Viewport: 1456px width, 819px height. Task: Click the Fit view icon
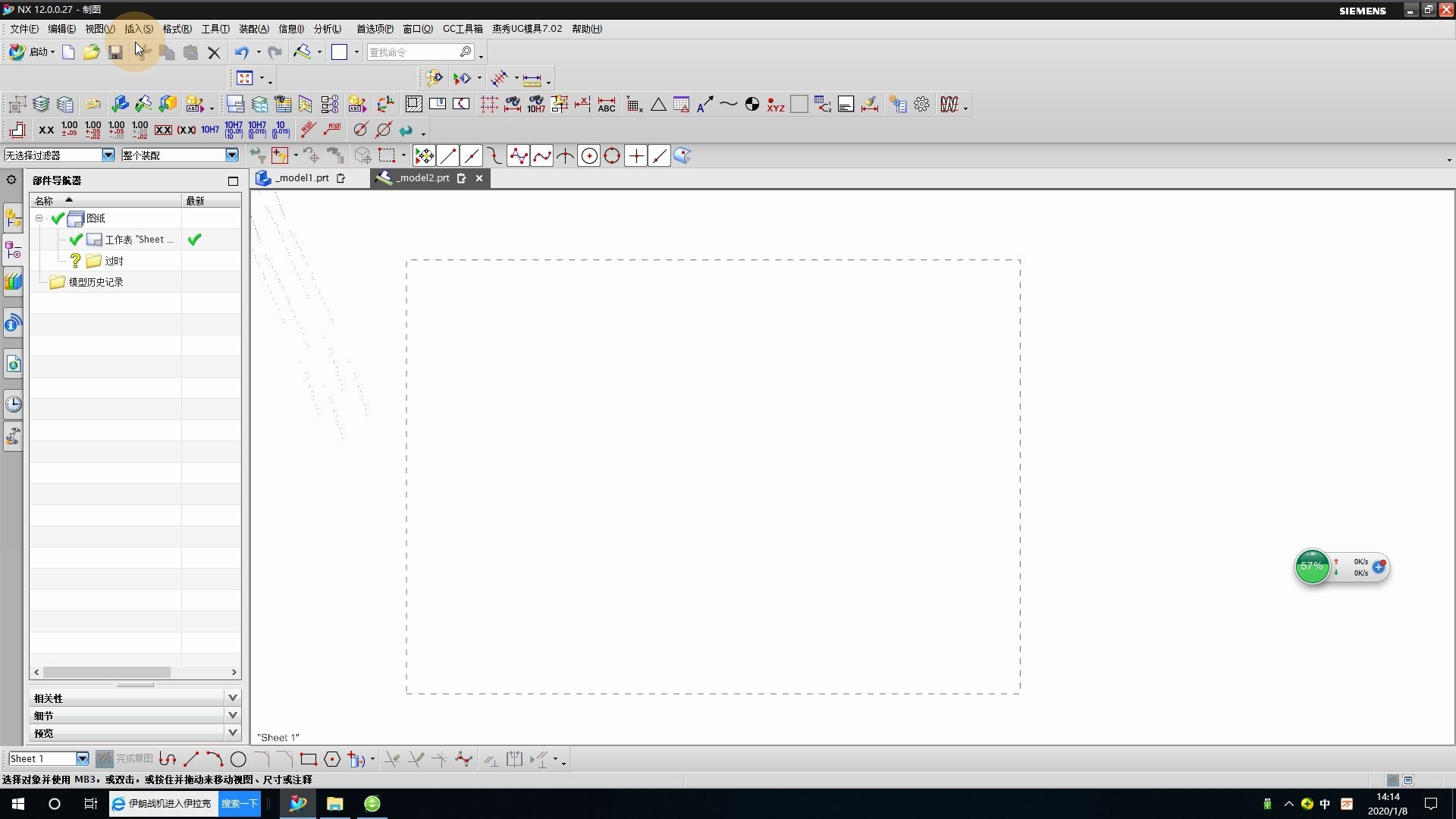click(x=245, y=78)
